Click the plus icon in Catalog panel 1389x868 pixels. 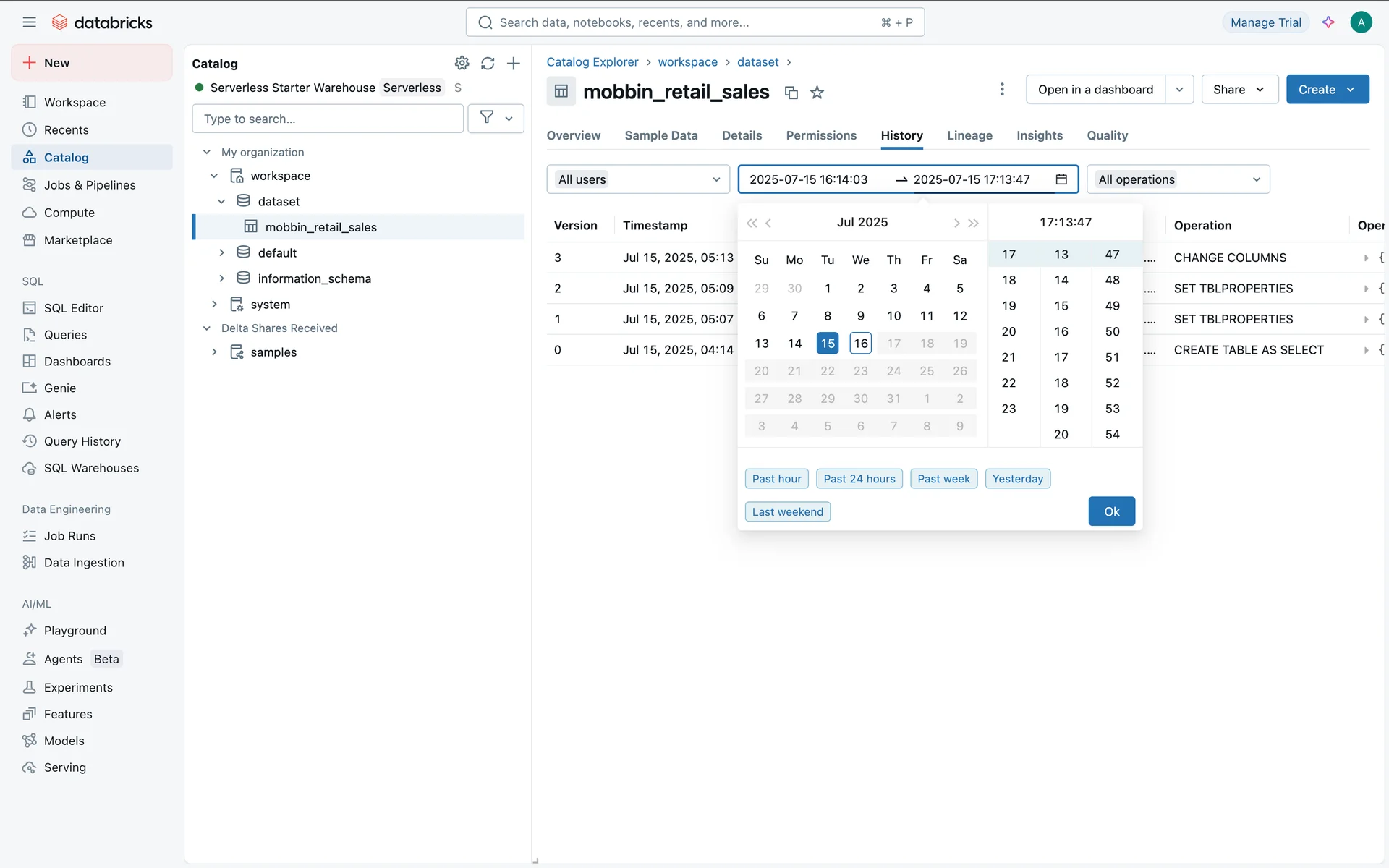[x=514, y=64]
